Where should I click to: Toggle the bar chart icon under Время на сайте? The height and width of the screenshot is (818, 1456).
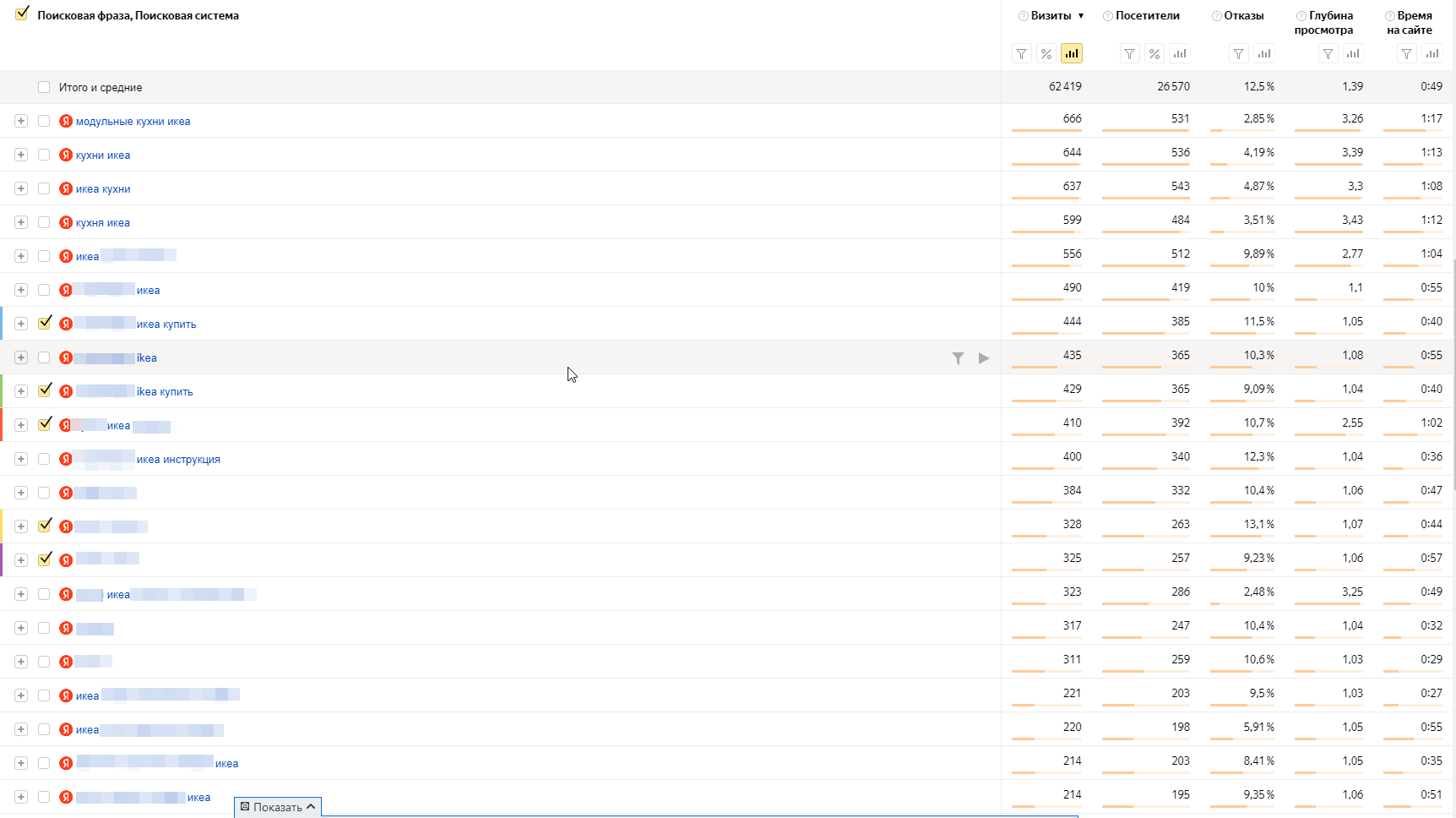pos(1432,54)
